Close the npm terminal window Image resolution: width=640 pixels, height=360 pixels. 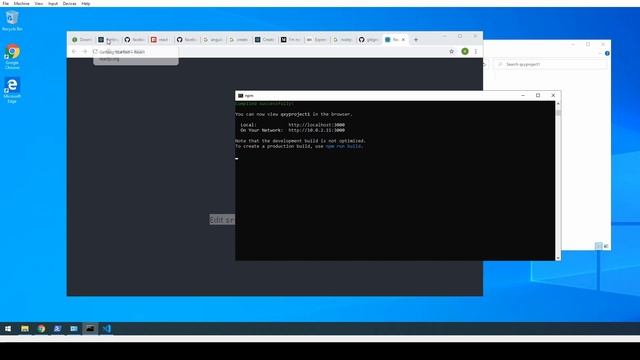tap(553, 96)
